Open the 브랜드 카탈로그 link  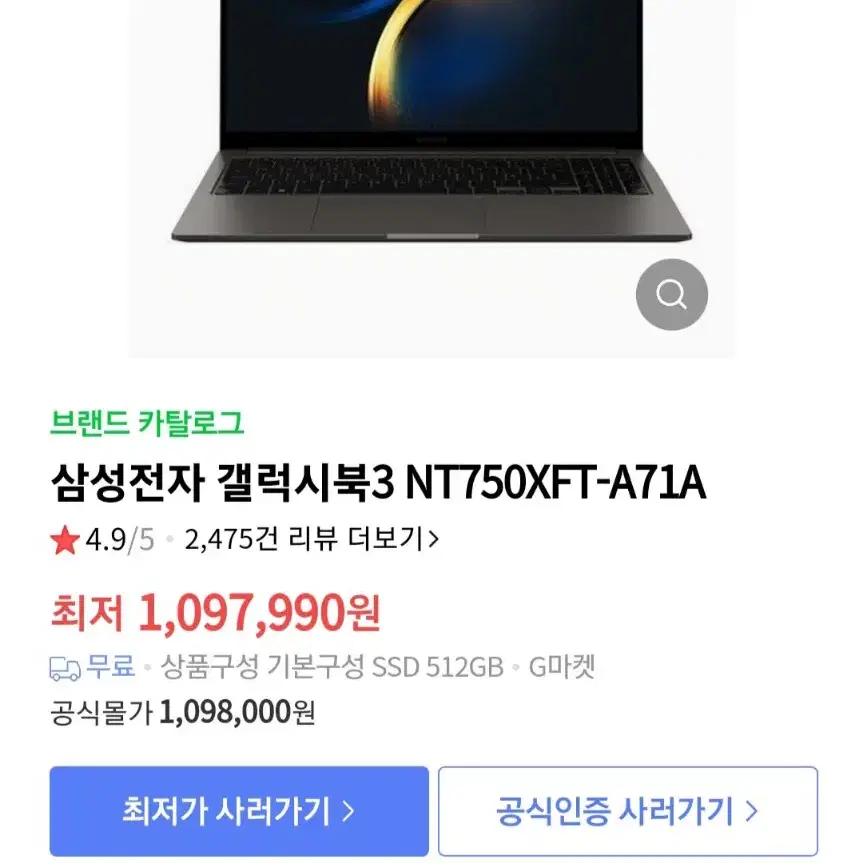pyautogui.click(x=146, y=423)
